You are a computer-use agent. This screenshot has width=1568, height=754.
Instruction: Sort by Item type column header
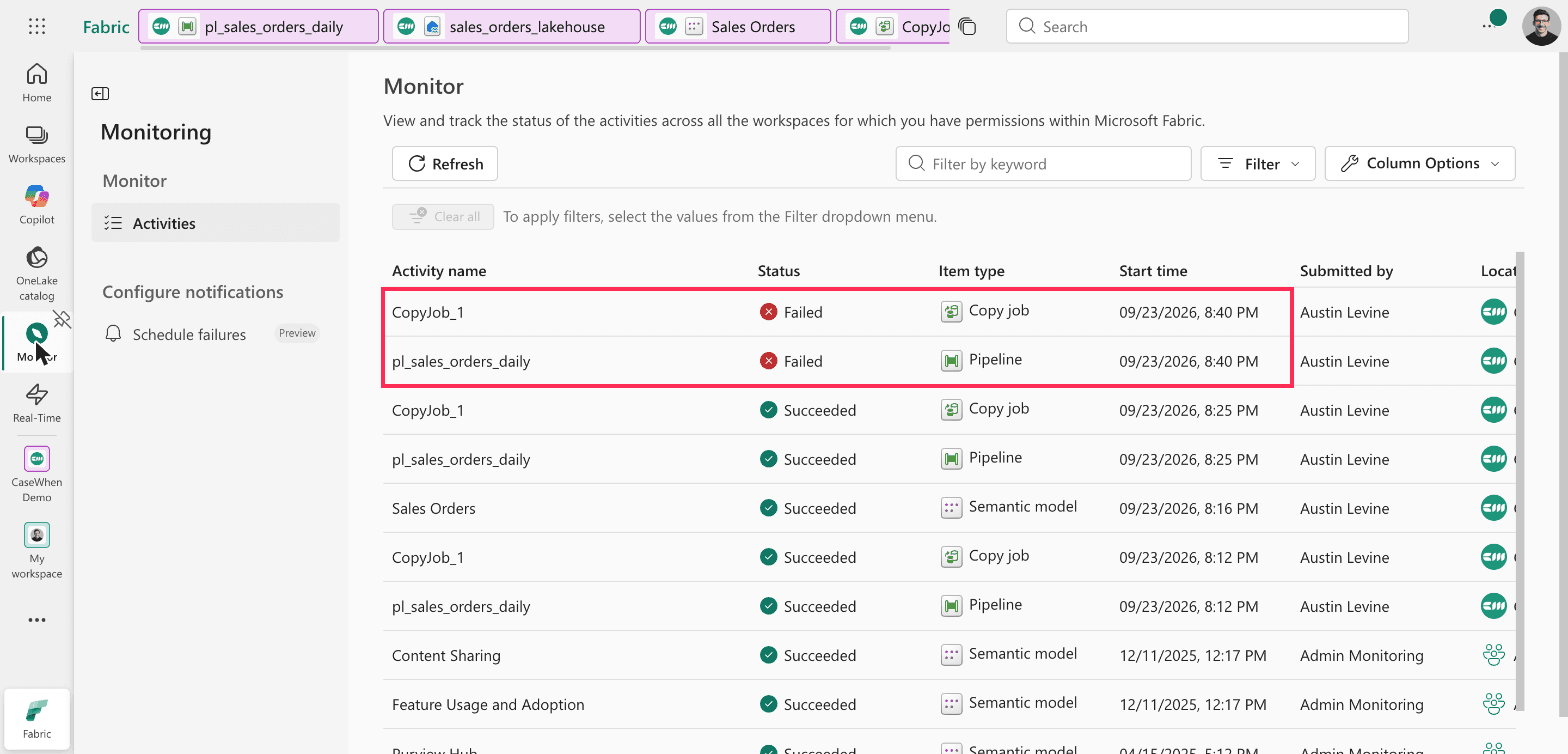pyautogui.click(x=972, y=271)
